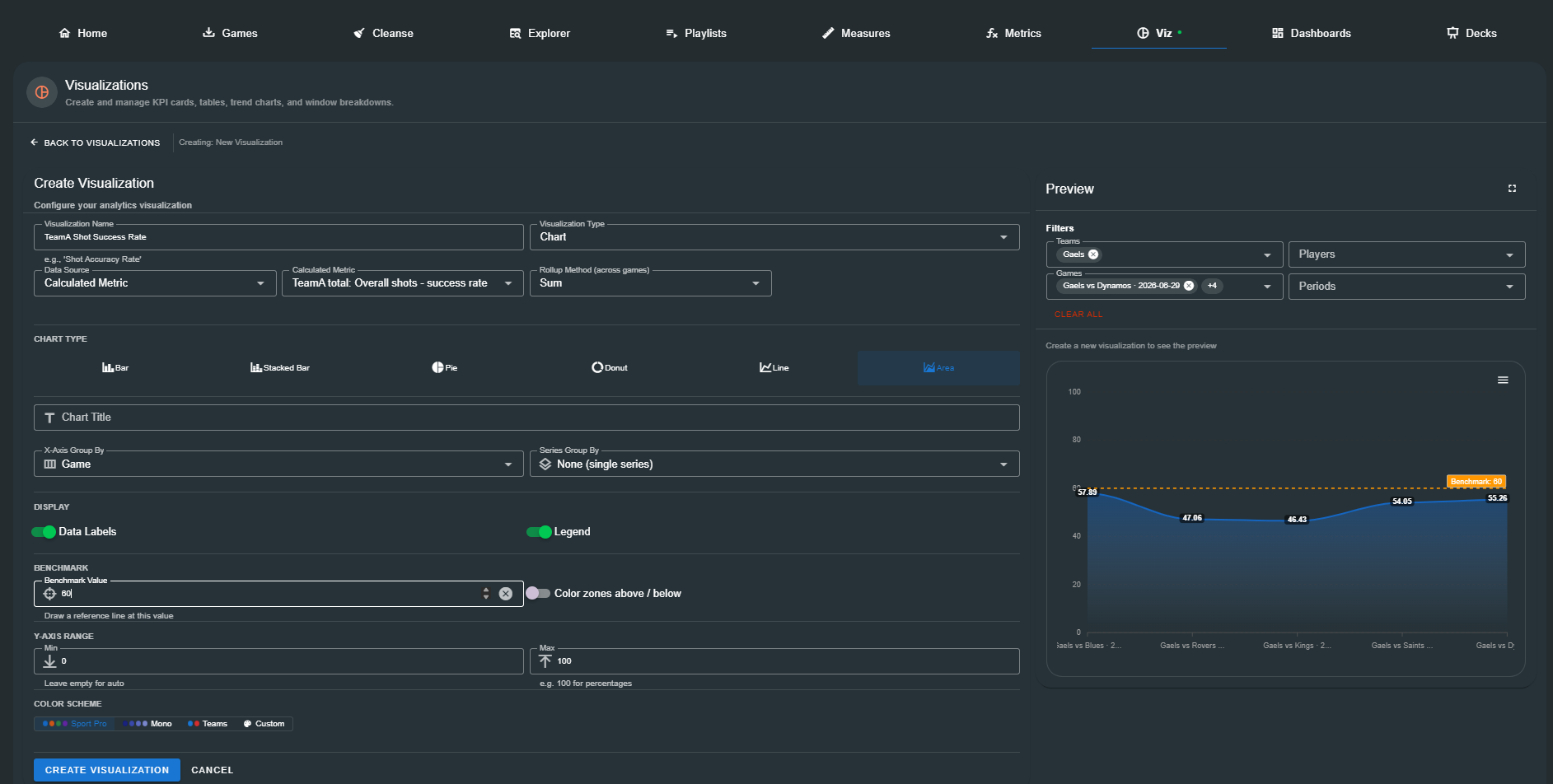Viewport: 1553px width, 784px height.
Task: Click the Y-axis Max input field
Action: (774, 661)
